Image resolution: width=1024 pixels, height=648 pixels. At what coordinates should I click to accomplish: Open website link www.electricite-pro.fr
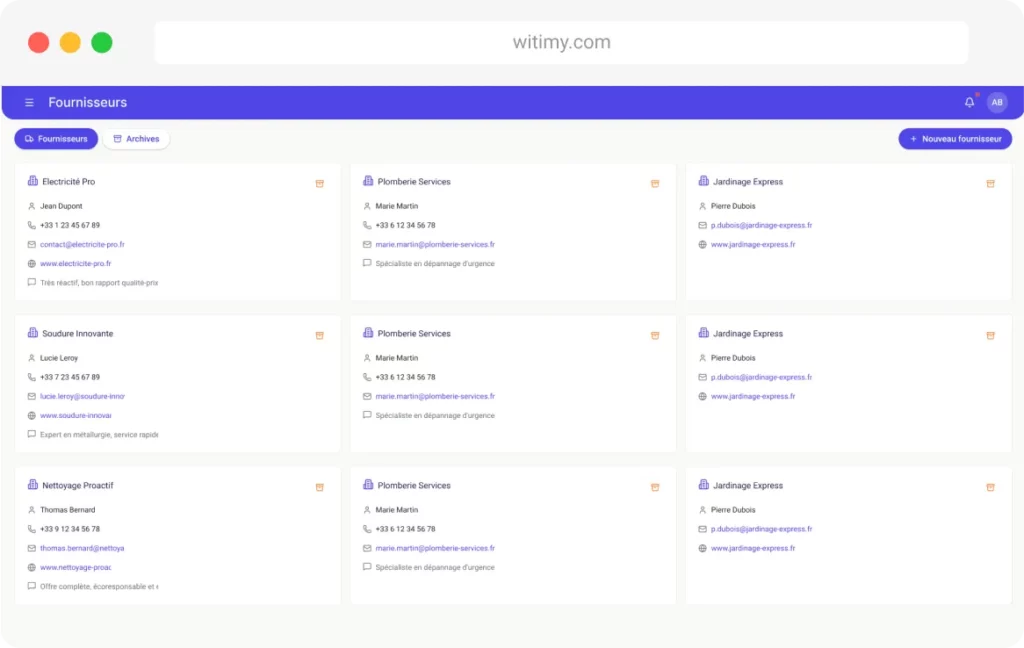76,263
